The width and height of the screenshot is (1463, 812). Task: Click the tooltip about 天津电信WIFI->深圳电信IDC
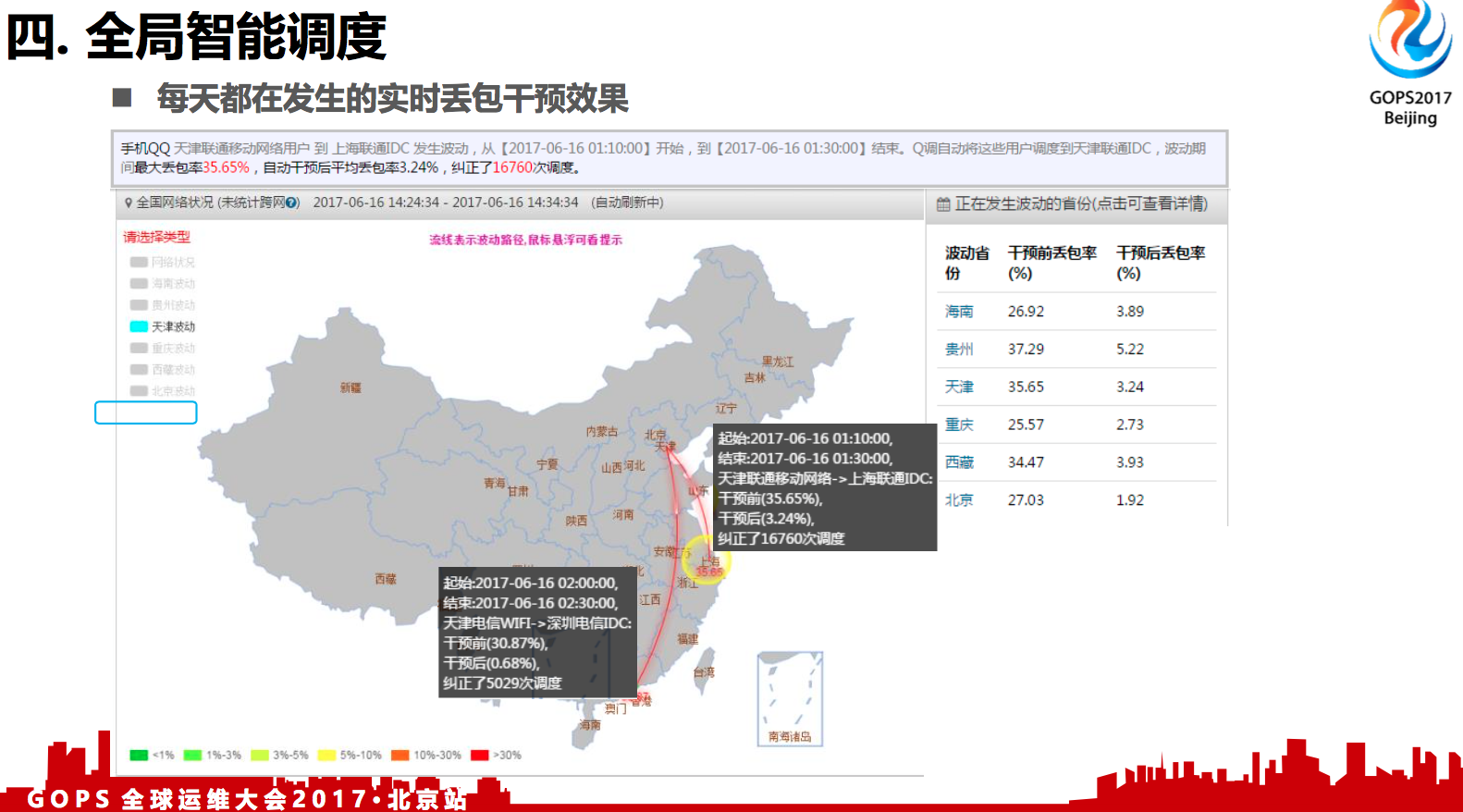(x=537, y=633)
